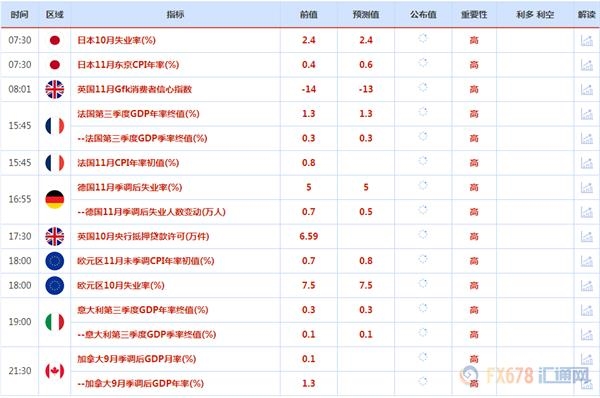This screenshot has height=398, width=600.
Task: Click the 公布值 column header
Action: [423, 15]
